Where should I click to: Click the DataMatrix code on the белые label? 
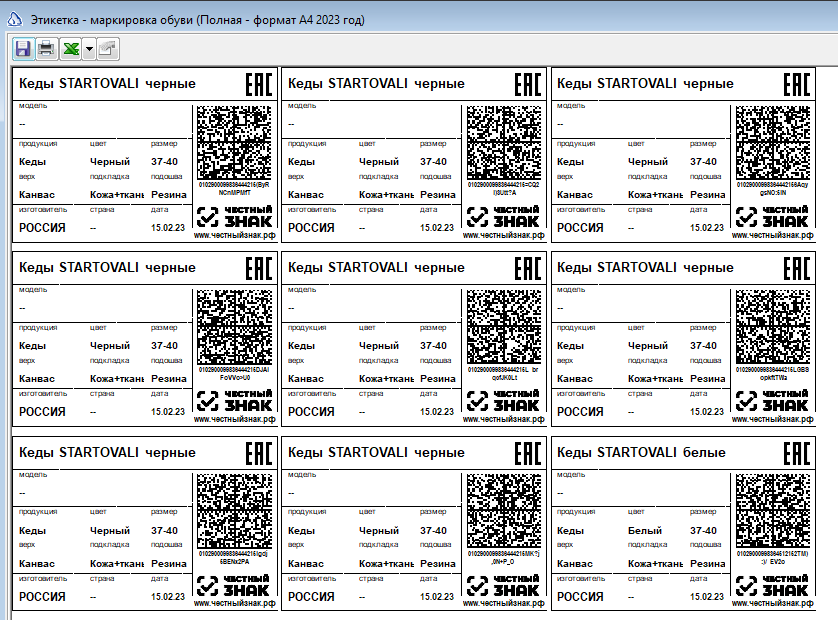click(773, 512)
